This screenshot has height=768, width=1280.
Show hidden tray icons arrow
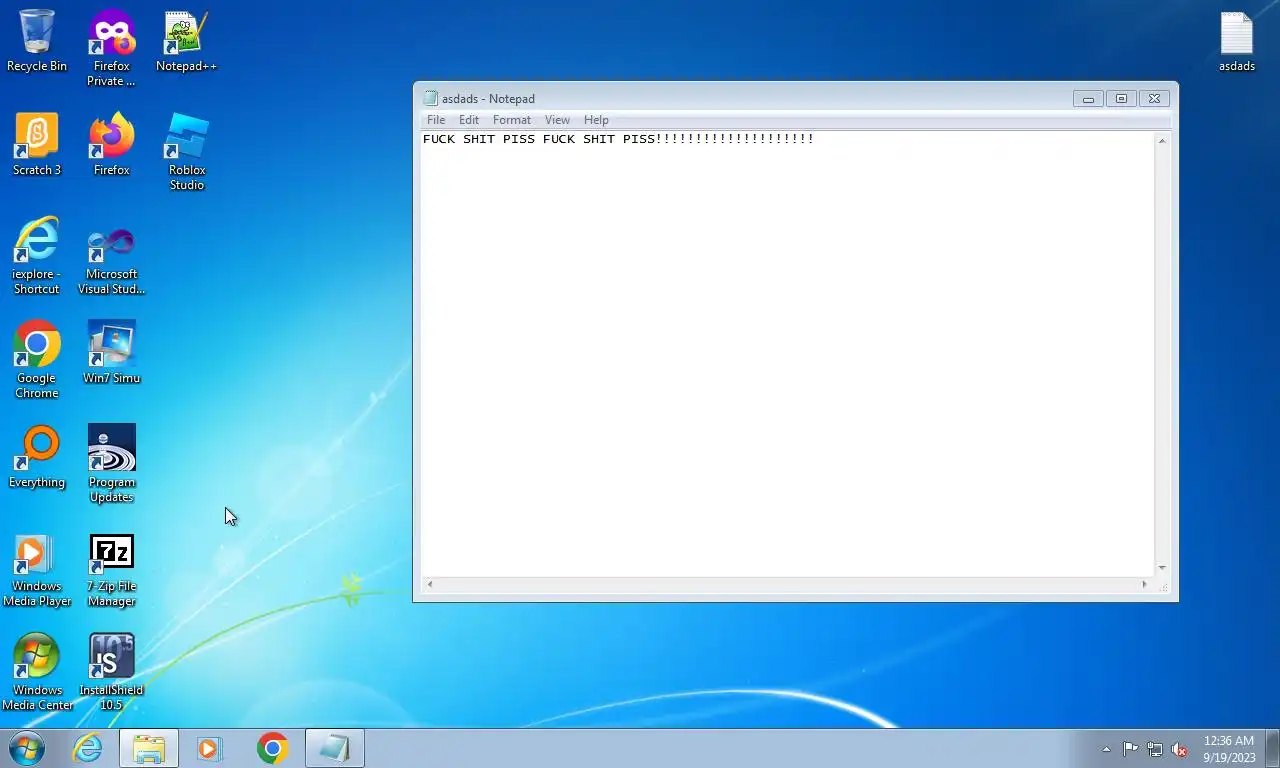pos(1106,749)
